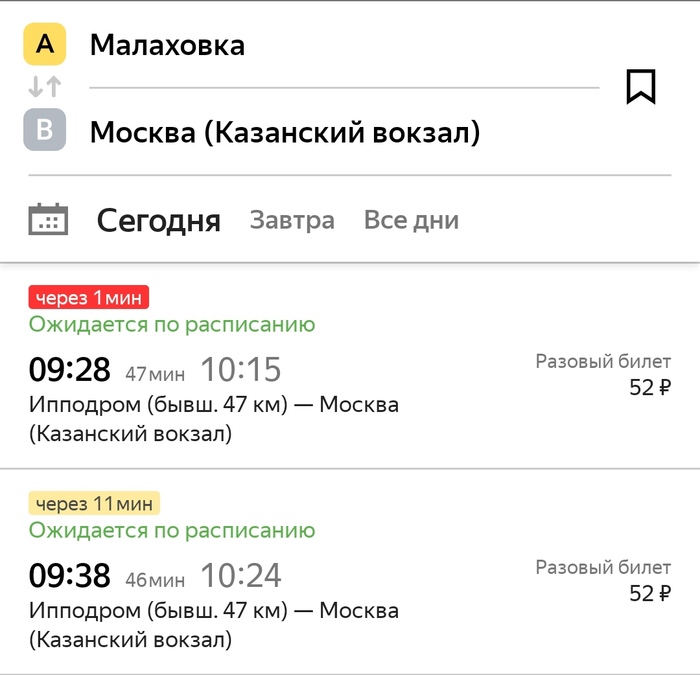Tap the 10:24 arrival time

click(241, 576)
